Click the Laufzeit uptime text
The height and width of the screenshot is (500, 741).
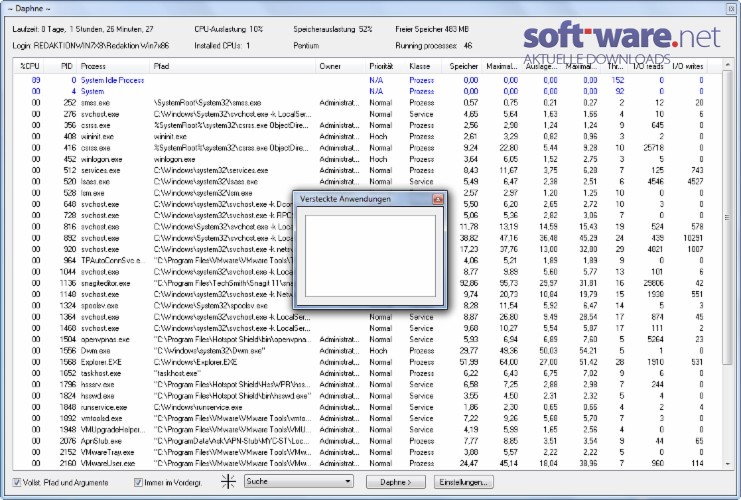(x=83, y=29)
